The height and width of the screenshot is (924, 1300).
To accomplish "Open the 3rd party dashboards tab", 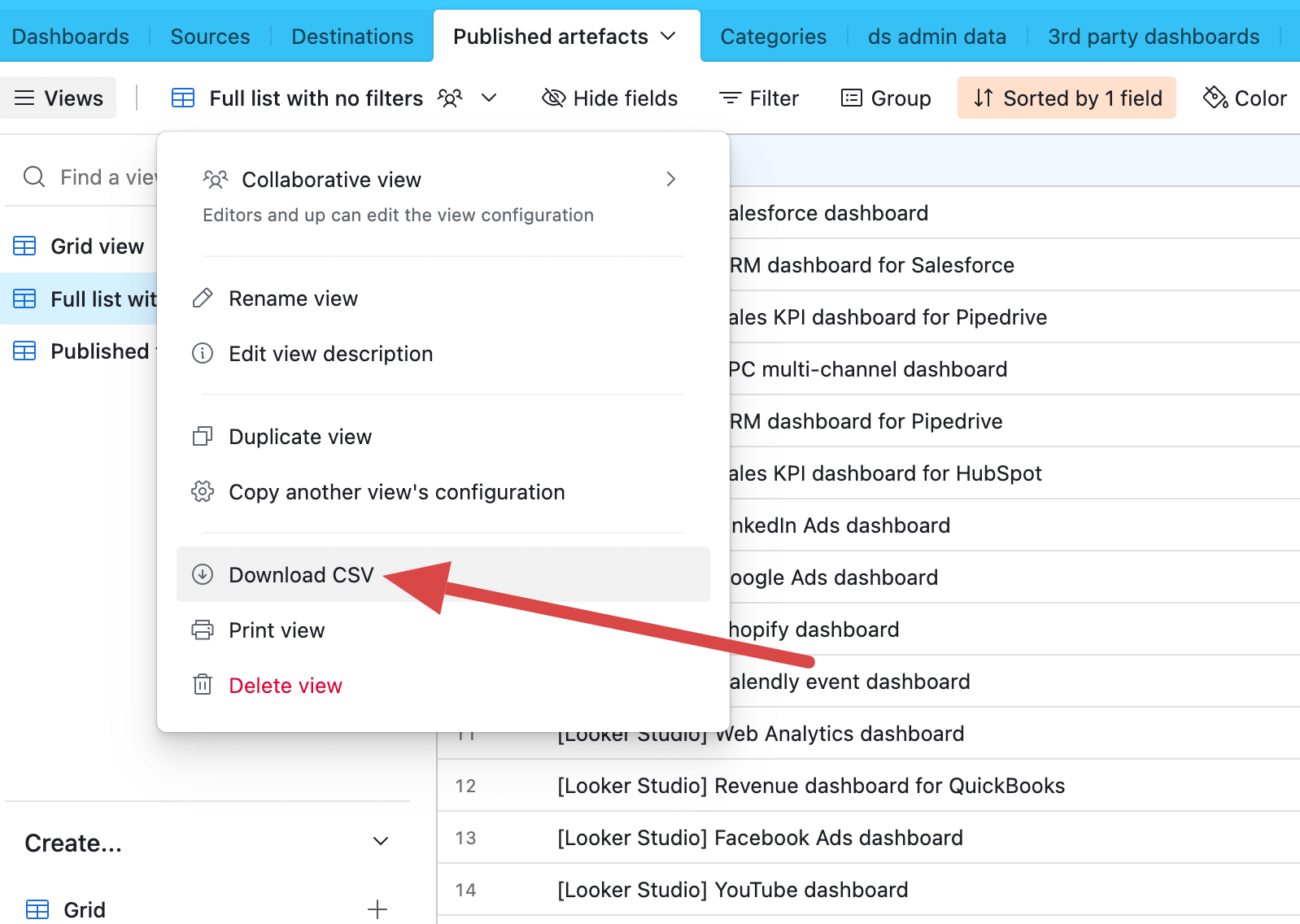I will pyautogui.click(x=1154, y=37).
